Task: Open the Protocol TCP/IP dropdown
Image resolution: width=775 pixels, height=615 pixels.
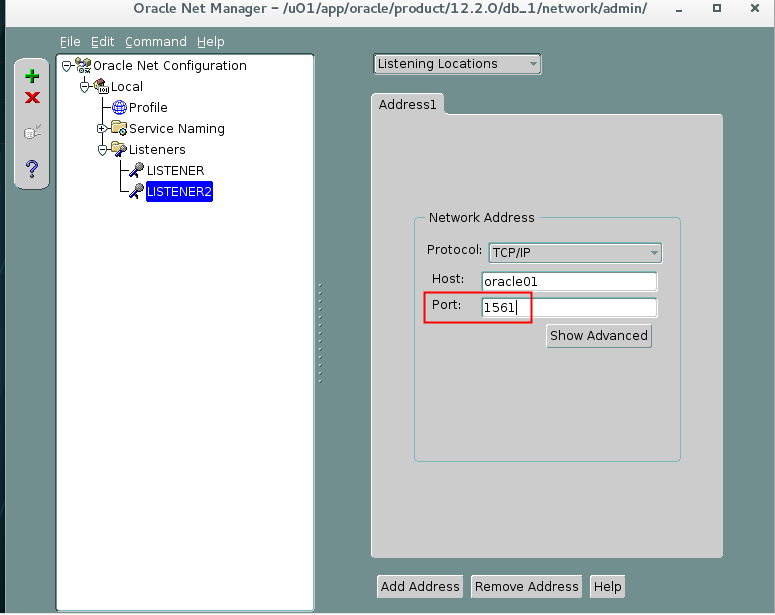Action: 574,253
